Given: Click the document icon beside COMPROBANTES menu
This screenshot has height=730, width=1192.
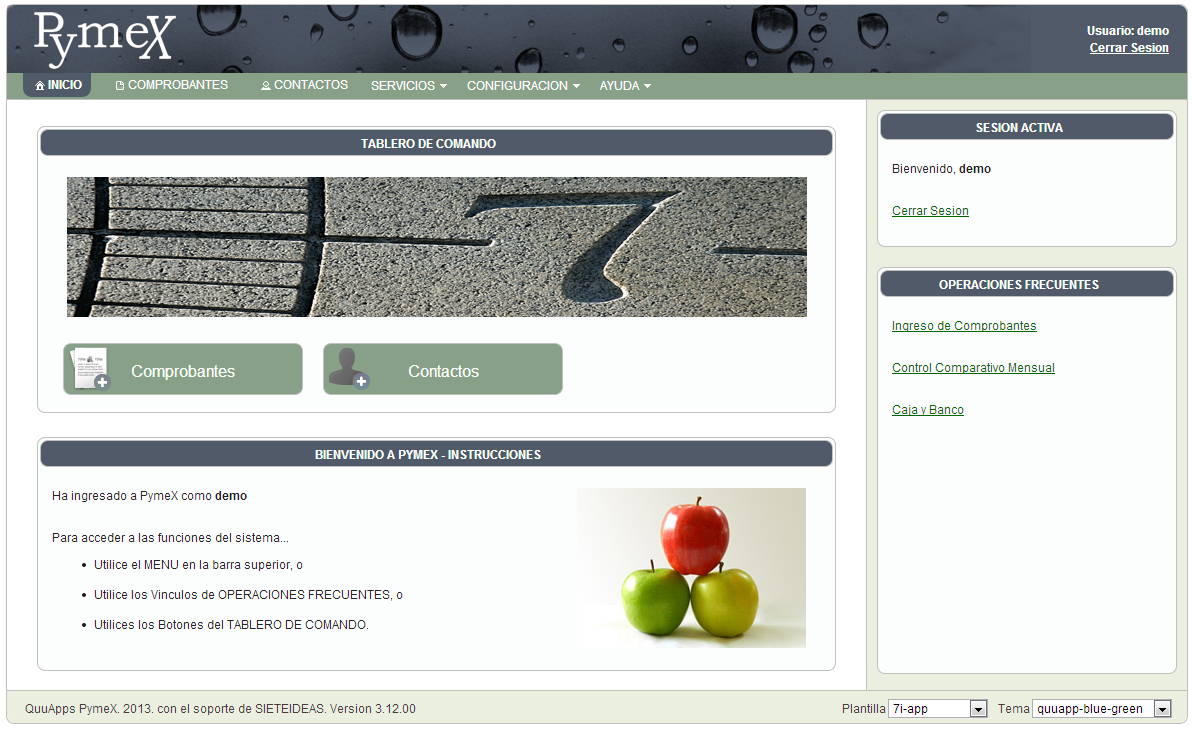Looking at the screenshot, I should tap(120, 86).
